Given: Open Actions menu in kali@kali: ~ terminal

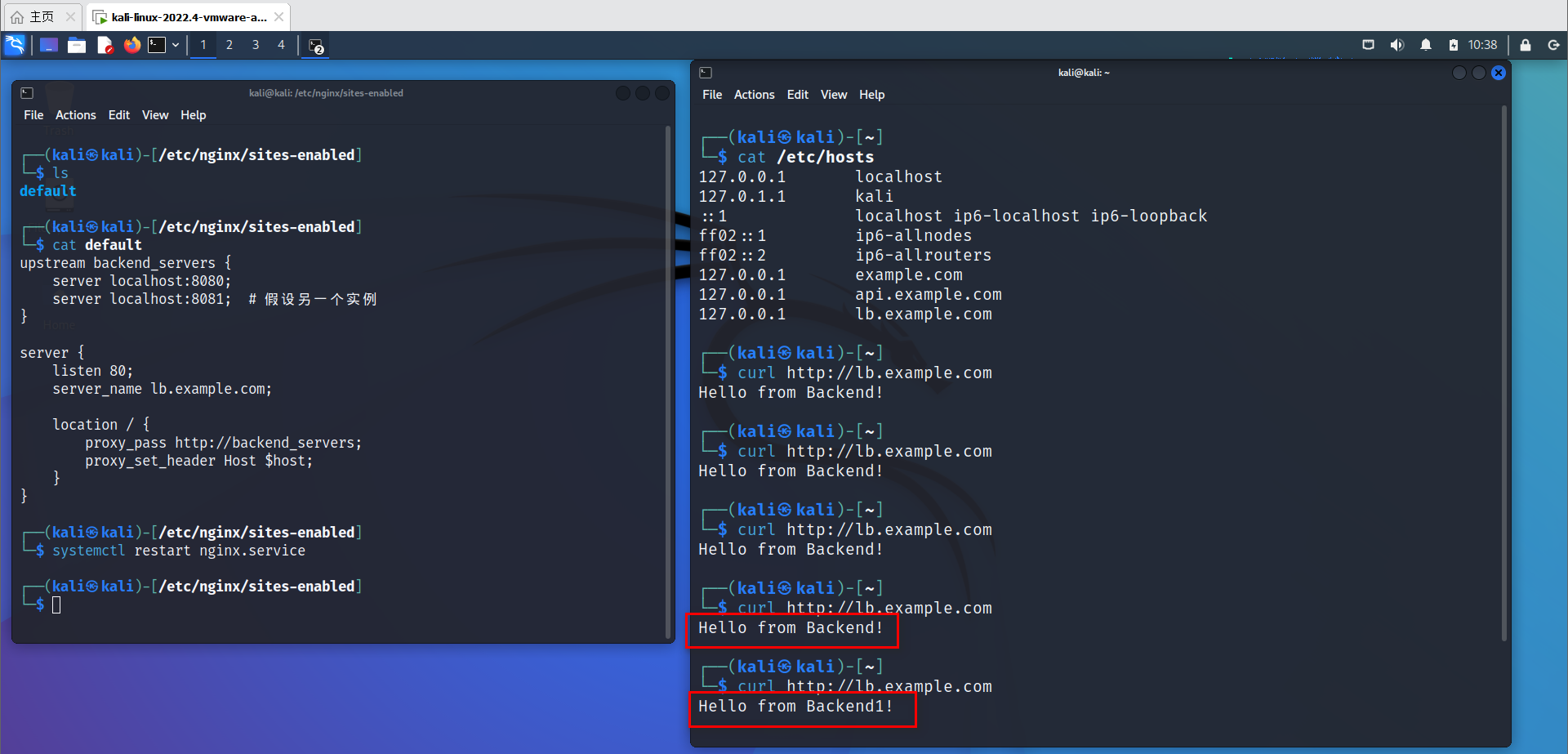Looking at the screenshot, I should pos(755,95).
